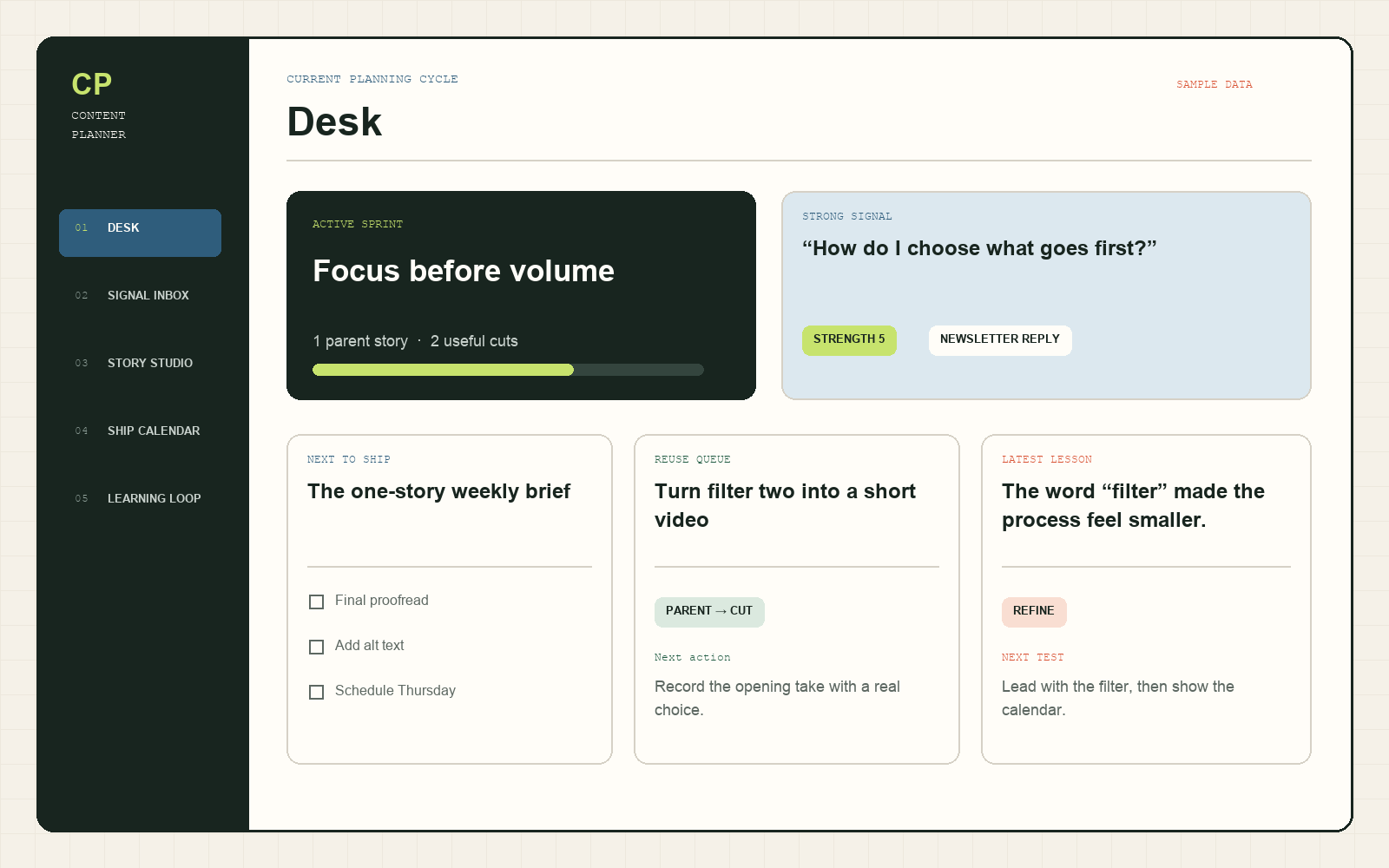
Task: Open the strong signal quote card
Action: click(x=1046, y=295)
